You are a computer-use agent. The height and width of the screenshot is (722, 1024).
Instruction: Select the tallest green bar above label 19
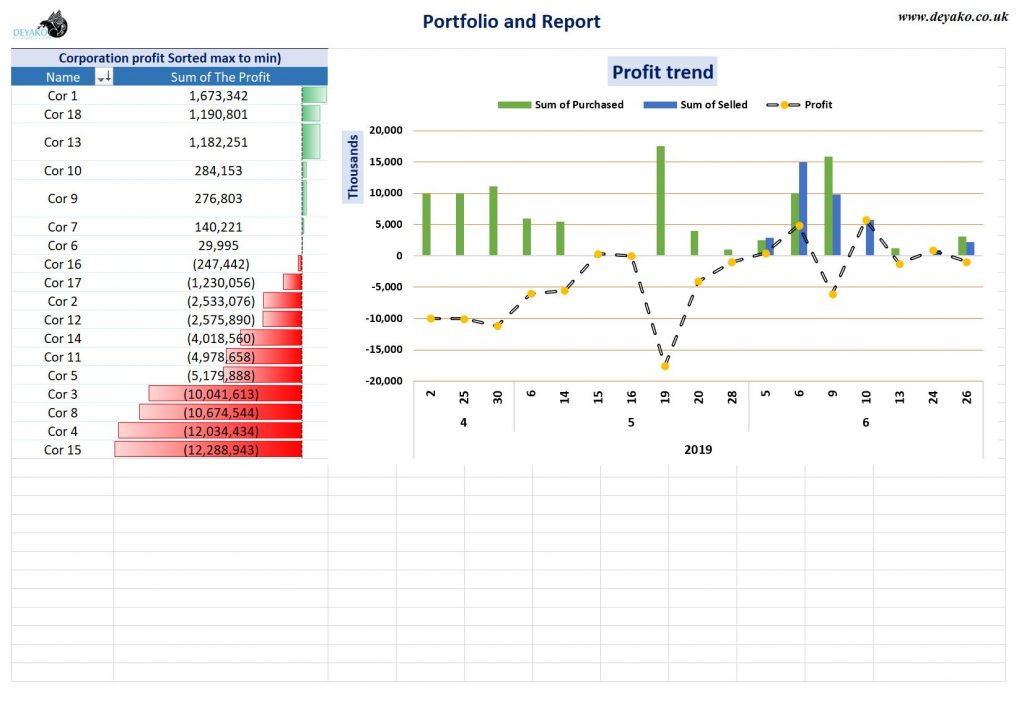pyautogui.click(x=661, y=200)
